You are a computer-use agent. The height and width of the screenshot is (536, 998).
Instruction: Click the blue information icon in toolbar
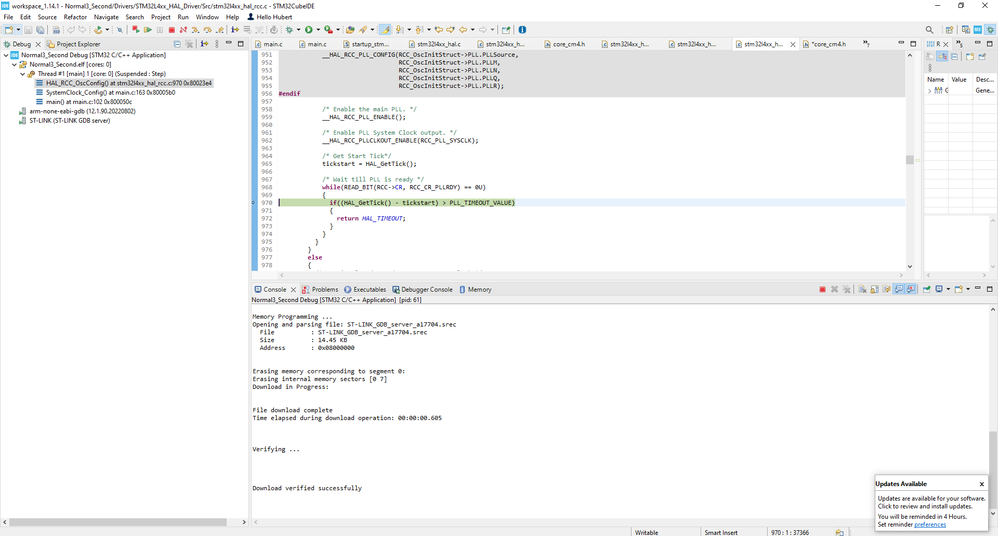pos(522,30)
